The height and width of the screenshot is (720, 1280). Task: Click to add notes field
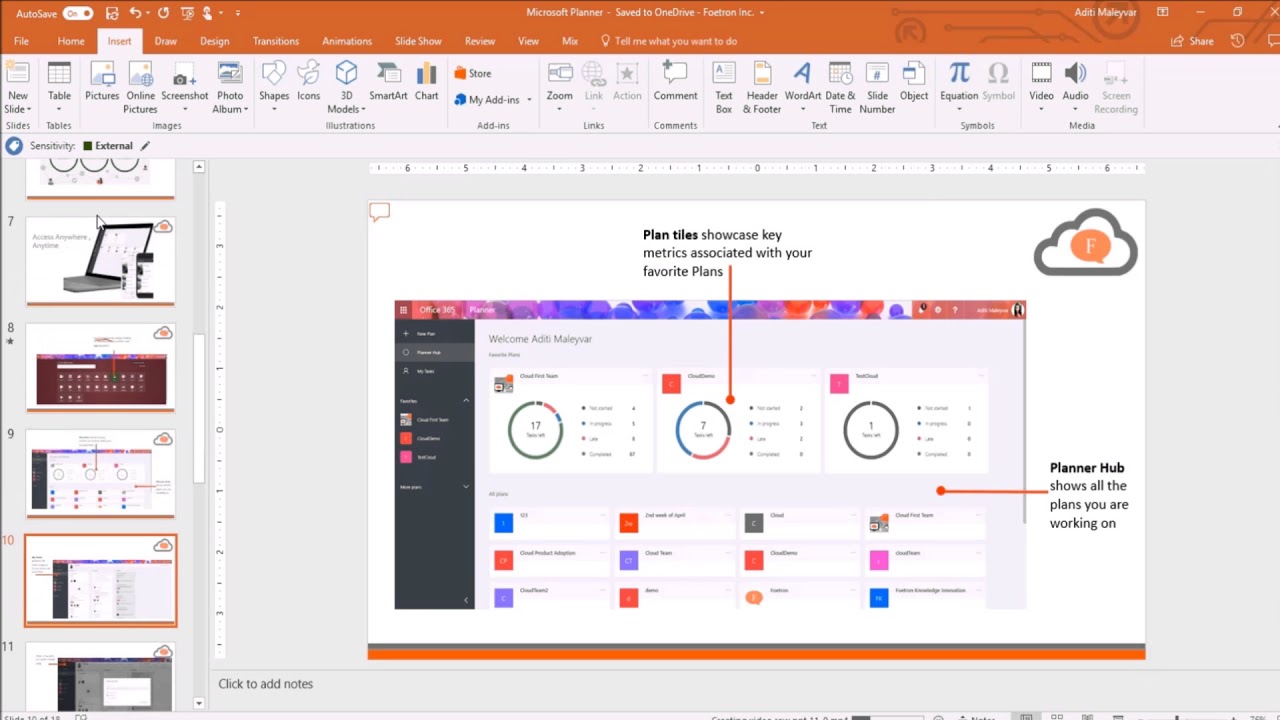(x=266, y=684)
